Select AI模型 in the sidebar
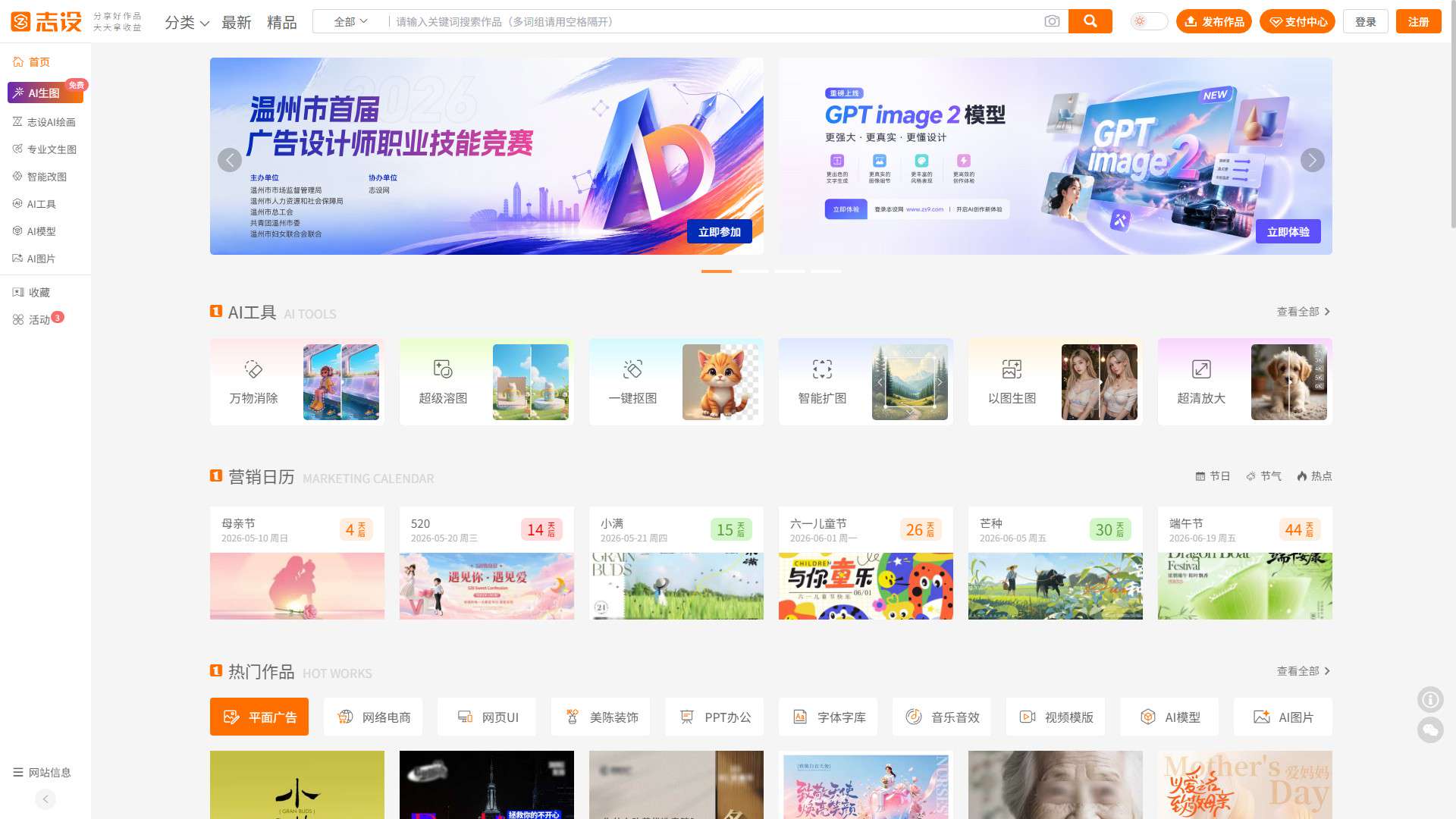The height and width of the screenshot is (819, 1456). [34, 231]
